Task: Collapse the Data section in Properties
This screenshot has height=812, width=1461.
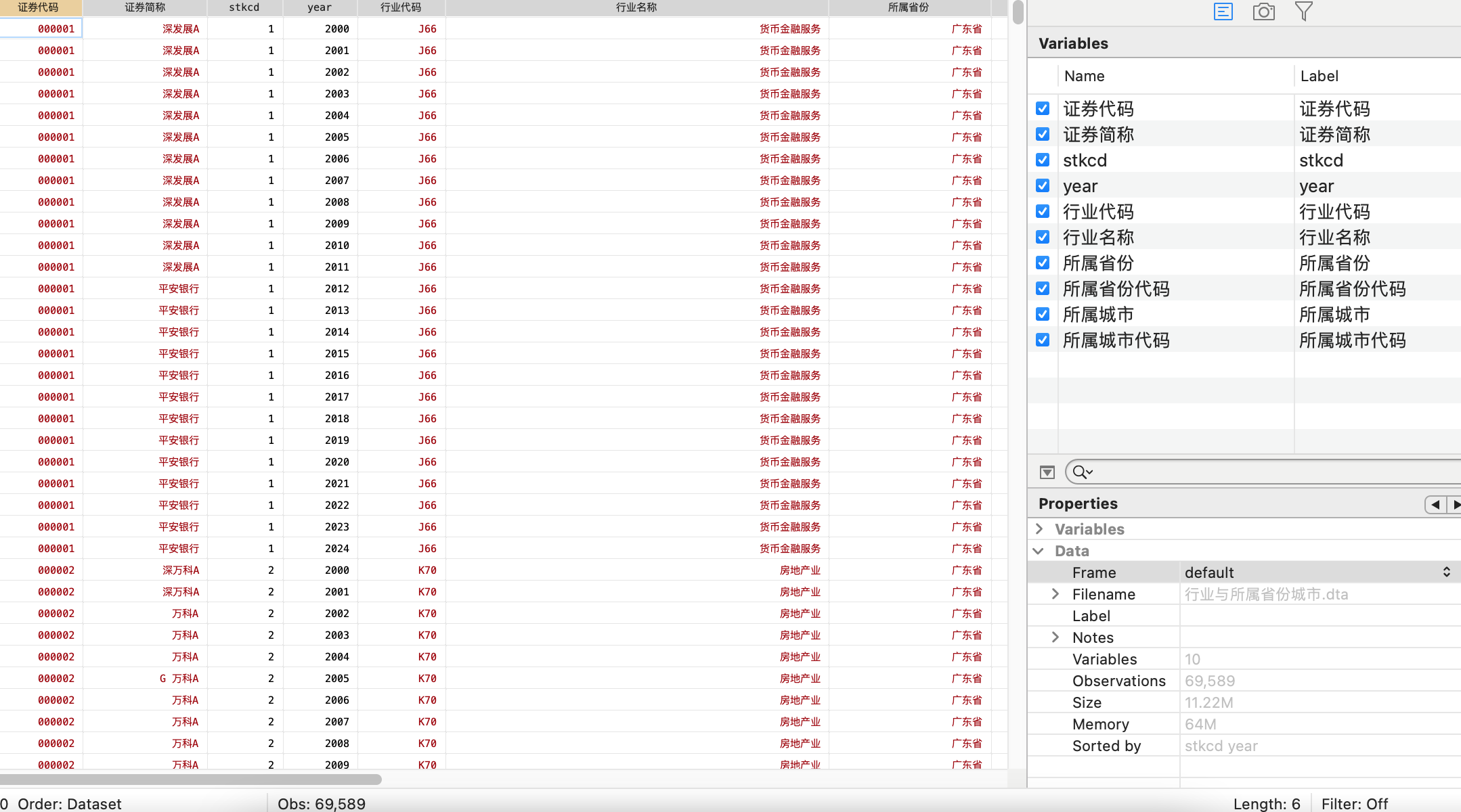Action: click(x=1039, y=551)
